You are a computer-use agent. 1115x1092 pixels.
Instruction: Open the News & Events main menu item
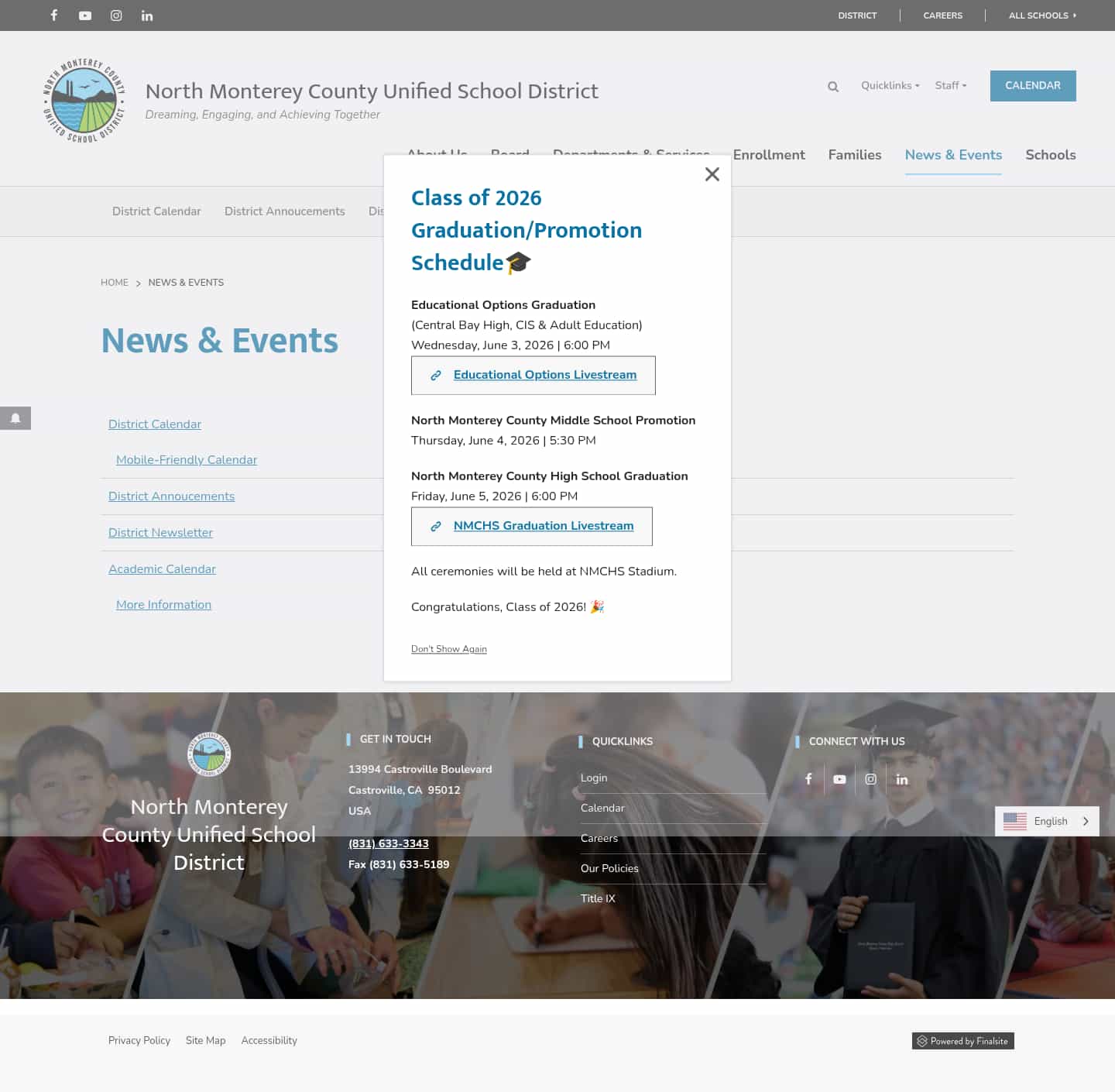pyautogui.click(x=953, y=155)
